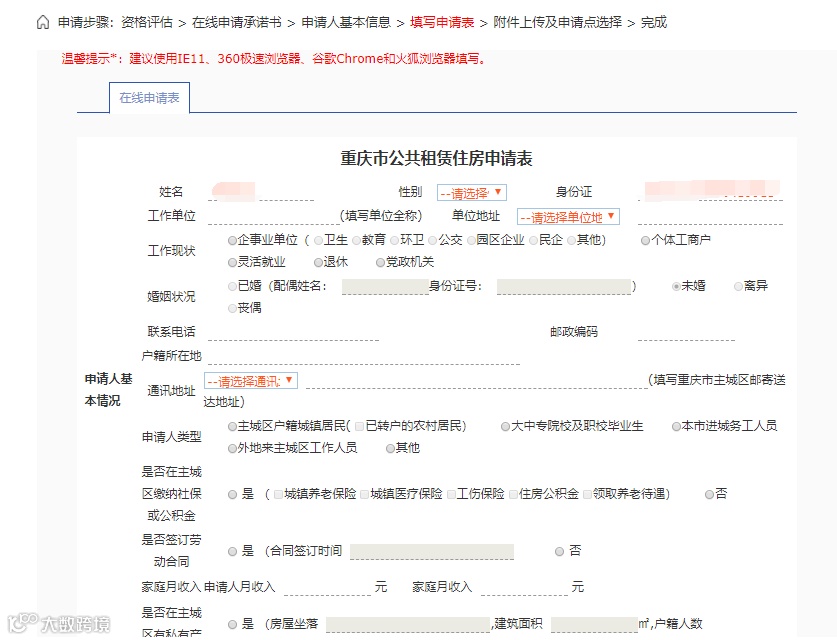Click the 单位地址 detail input field
Viewport: 837px width, 640px height.
[x=710, y=216]
